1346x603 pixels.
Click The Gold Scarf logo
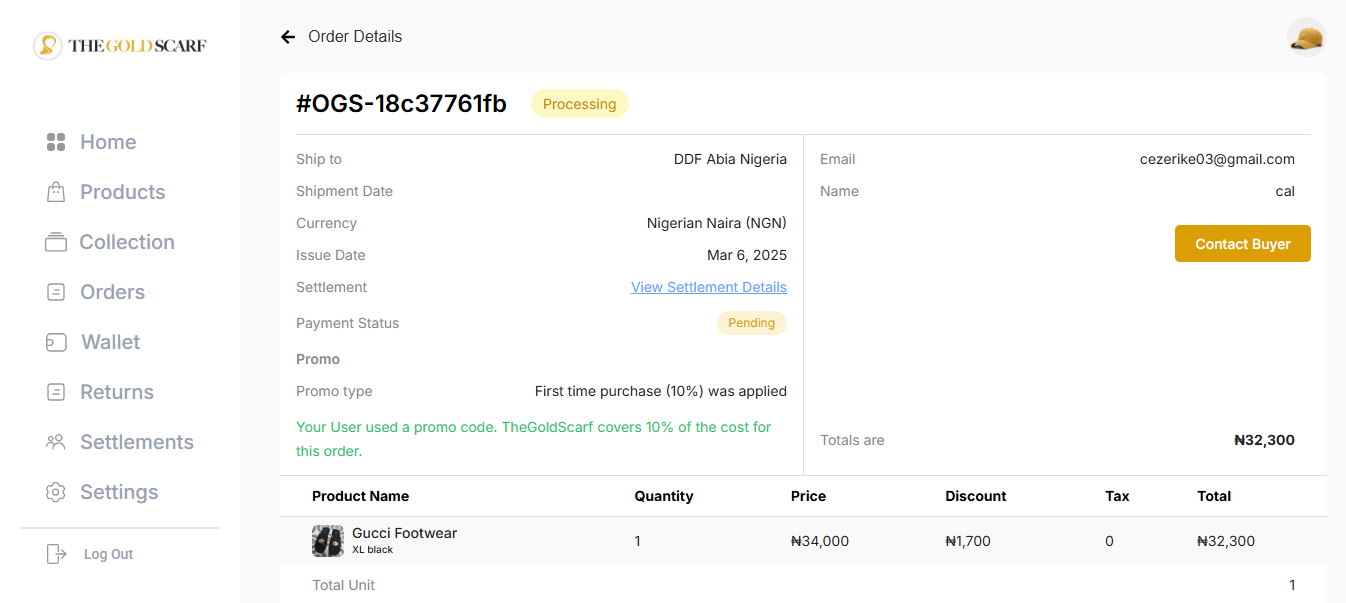click(x=120, y=45)
